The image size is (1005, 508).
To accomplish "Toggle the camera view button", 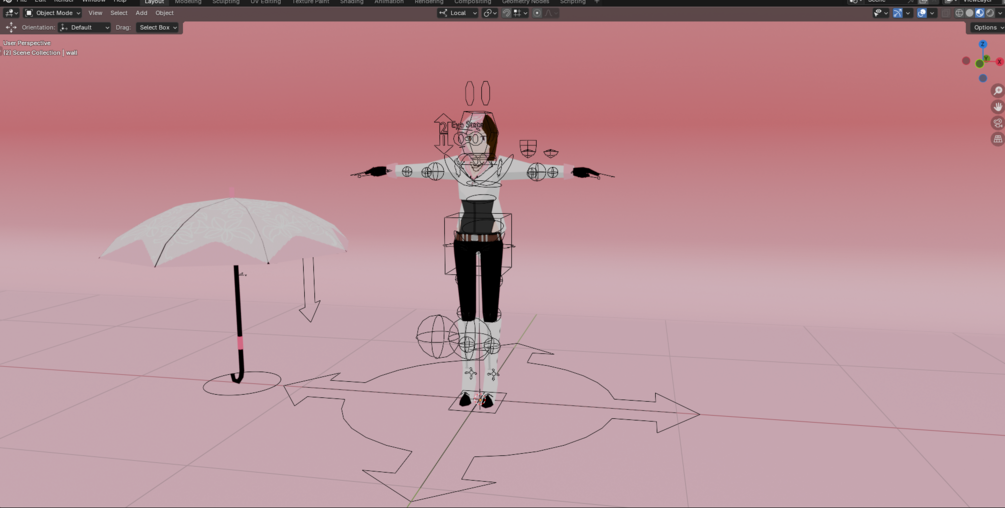I will [997, 122].
